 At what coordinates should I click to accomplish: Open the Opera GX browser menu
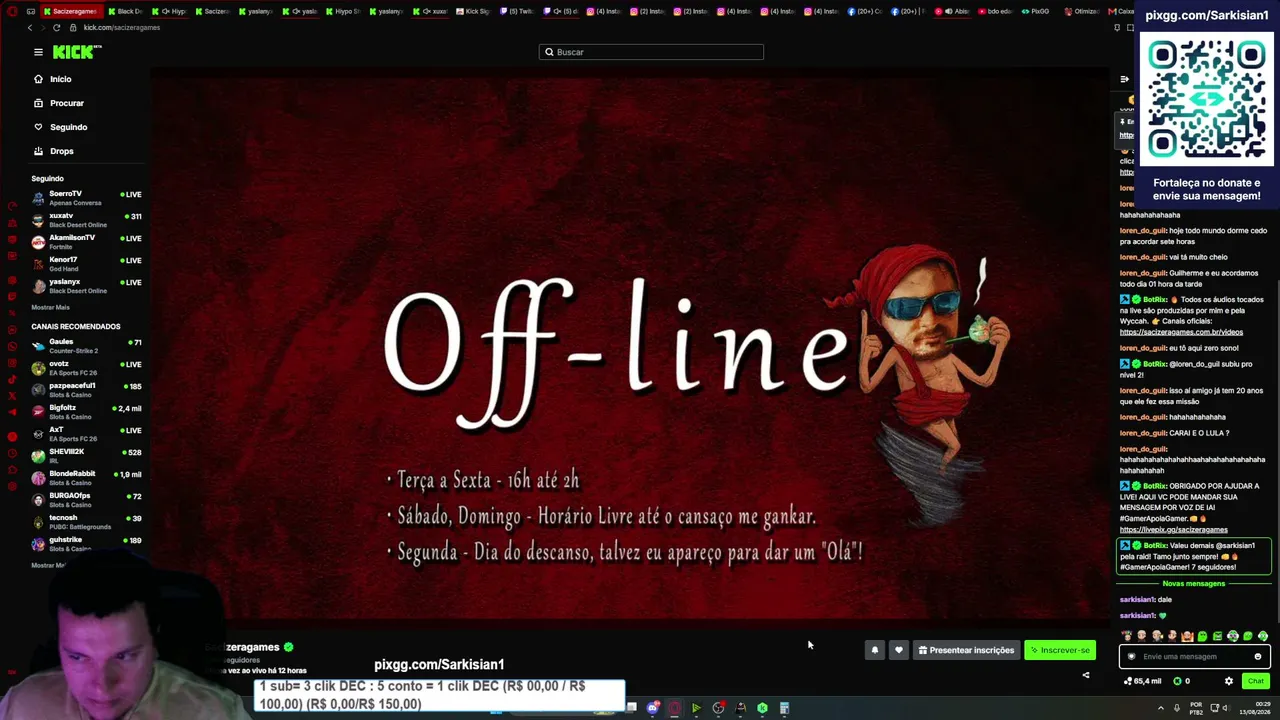12,11
